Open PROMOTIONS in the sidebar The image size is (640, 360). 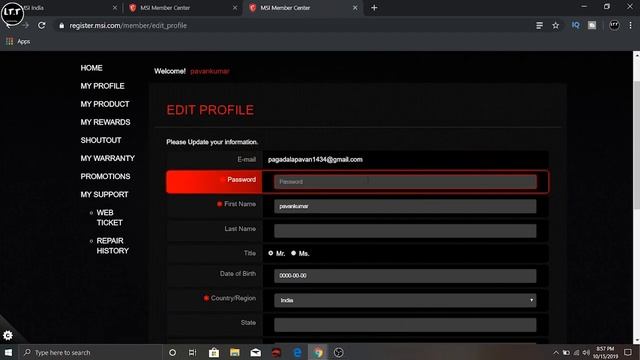pyautogui.click(x=105, y=176)
